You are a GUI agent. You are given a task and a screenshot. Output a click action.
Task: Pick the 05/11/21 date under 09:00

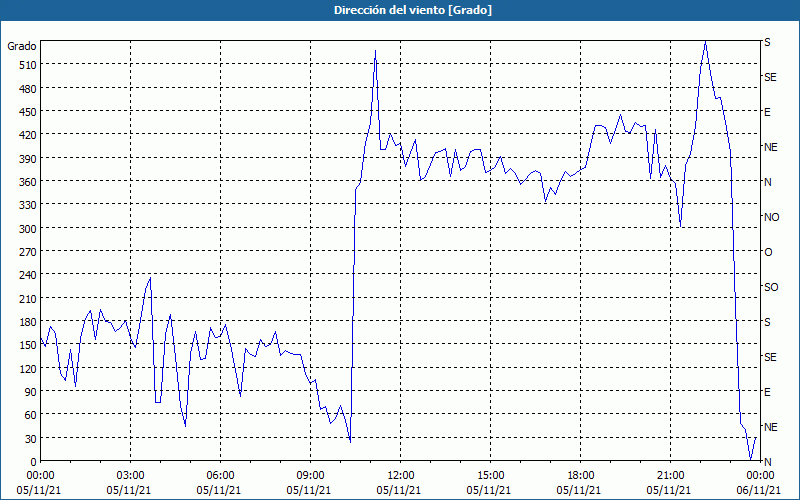309,490
